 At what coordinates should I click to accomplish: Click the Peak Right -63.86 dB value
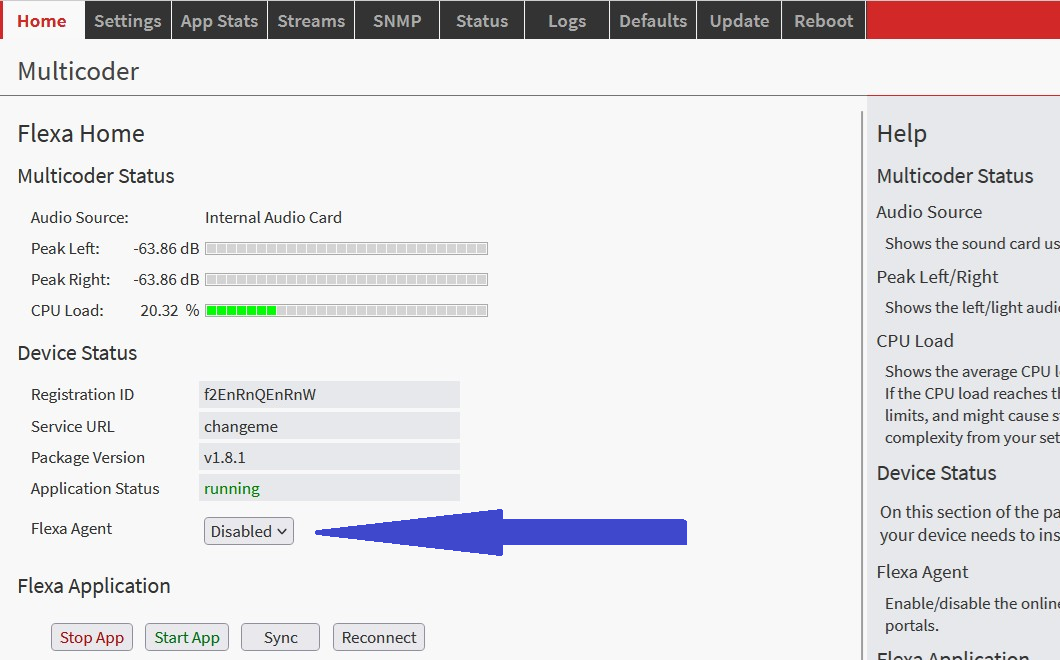coord(166,279)
